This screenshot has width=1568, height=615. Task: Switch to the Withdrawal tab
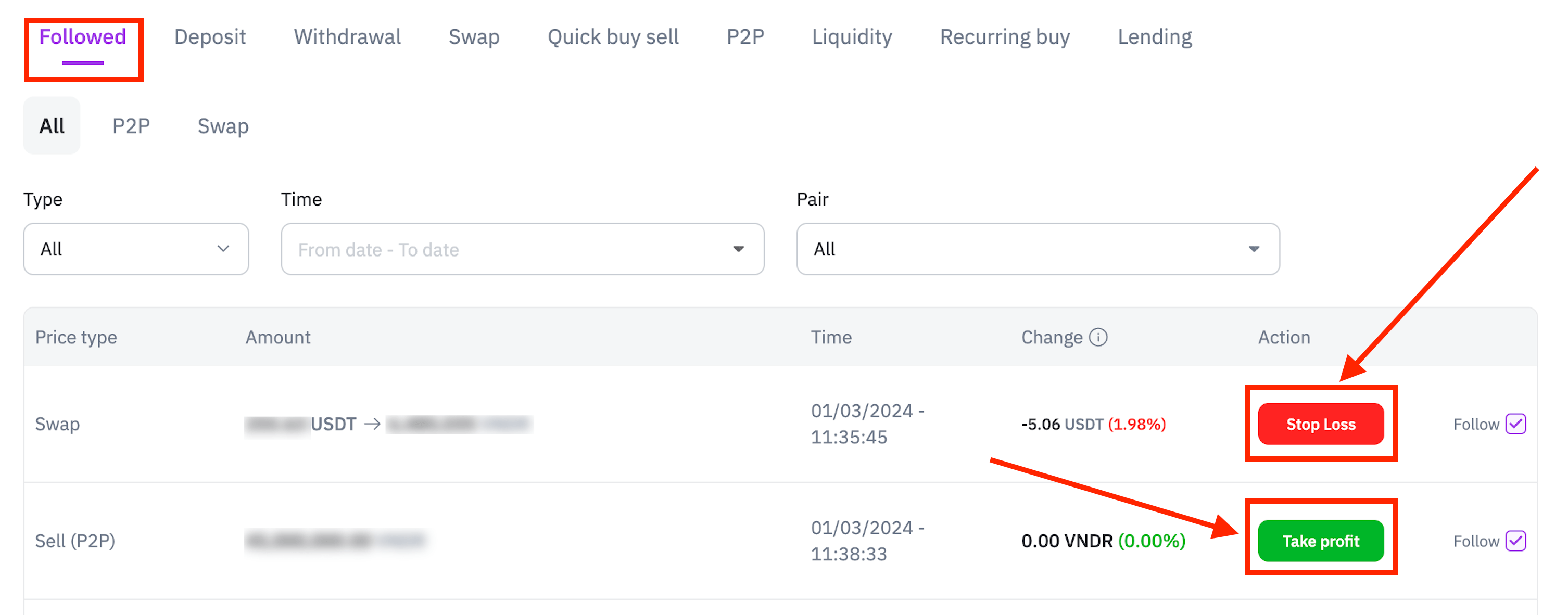(348, 37)
